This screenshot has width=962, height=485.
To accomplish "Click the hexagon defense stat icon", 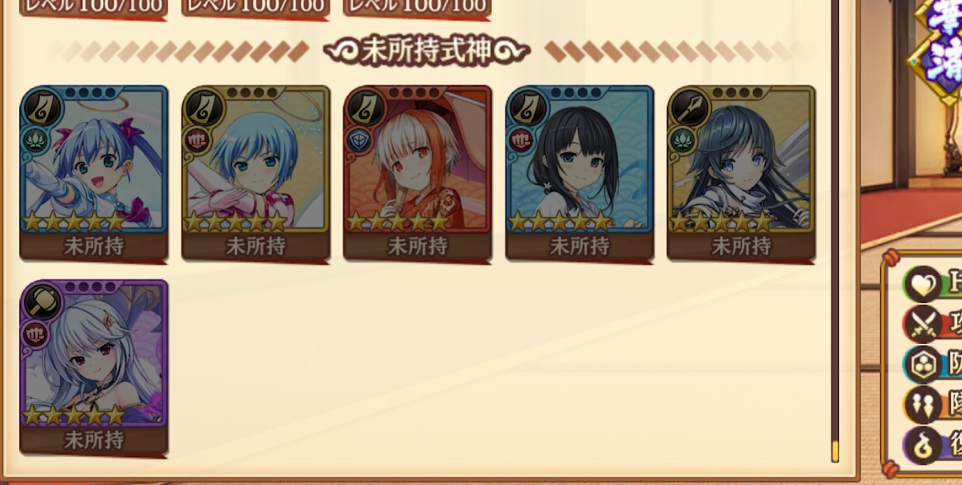I will (x=923, y=364).
